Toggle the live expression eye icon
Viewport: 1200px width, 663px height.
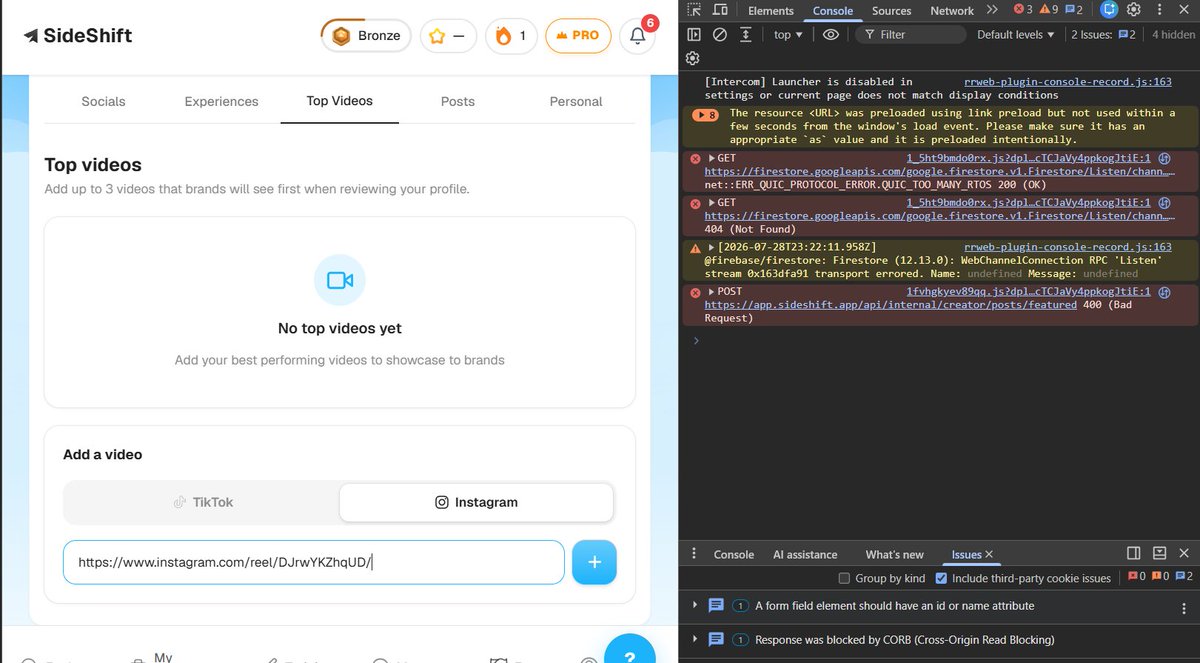[x=831, y=34]
